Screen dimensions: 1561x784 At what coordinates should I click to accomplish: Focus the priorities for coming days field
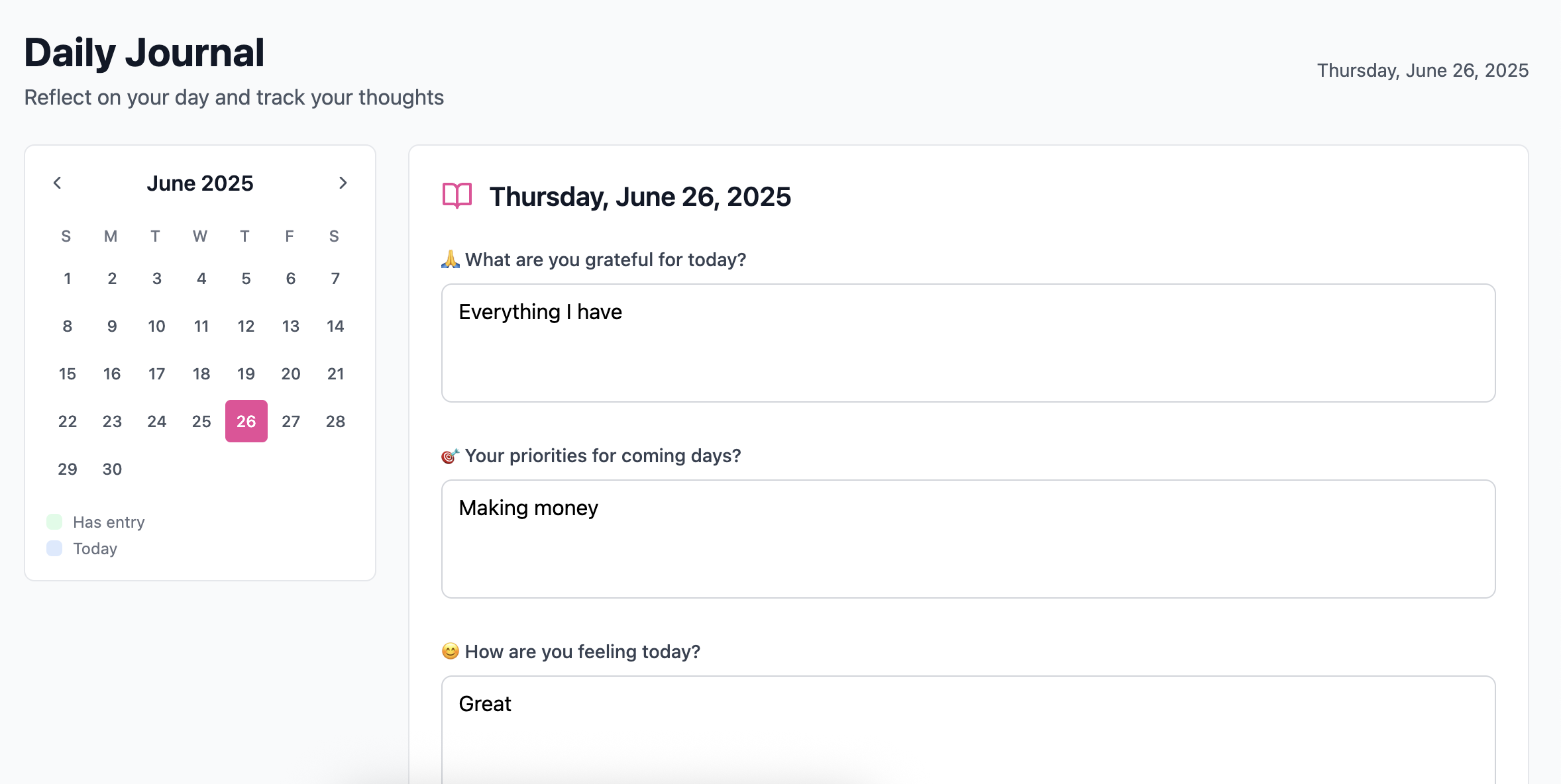coord(968,539)
